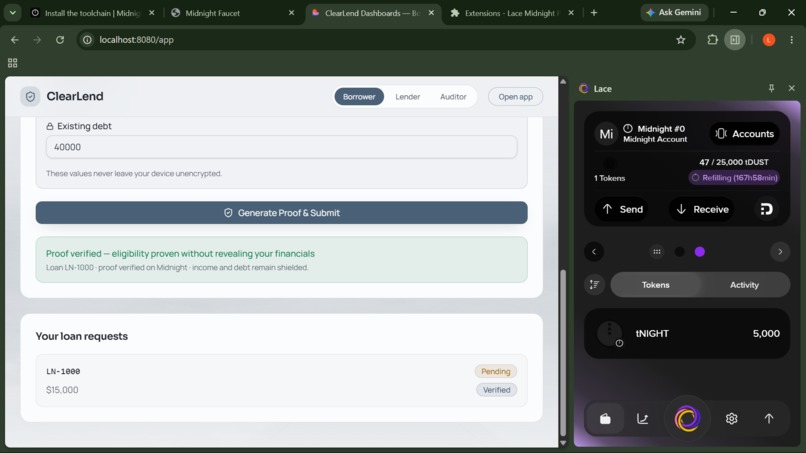
Task: Switch to the Activity tab in Lace
Action: coord(744,285)
